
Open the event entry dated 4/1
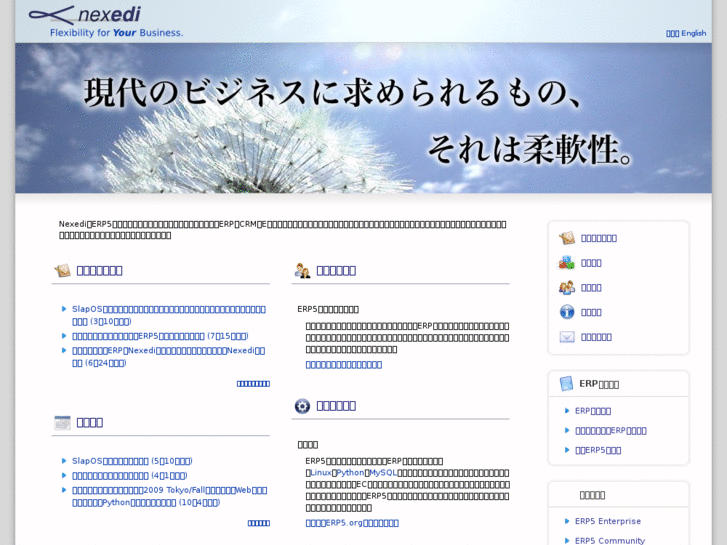(129, 475)
